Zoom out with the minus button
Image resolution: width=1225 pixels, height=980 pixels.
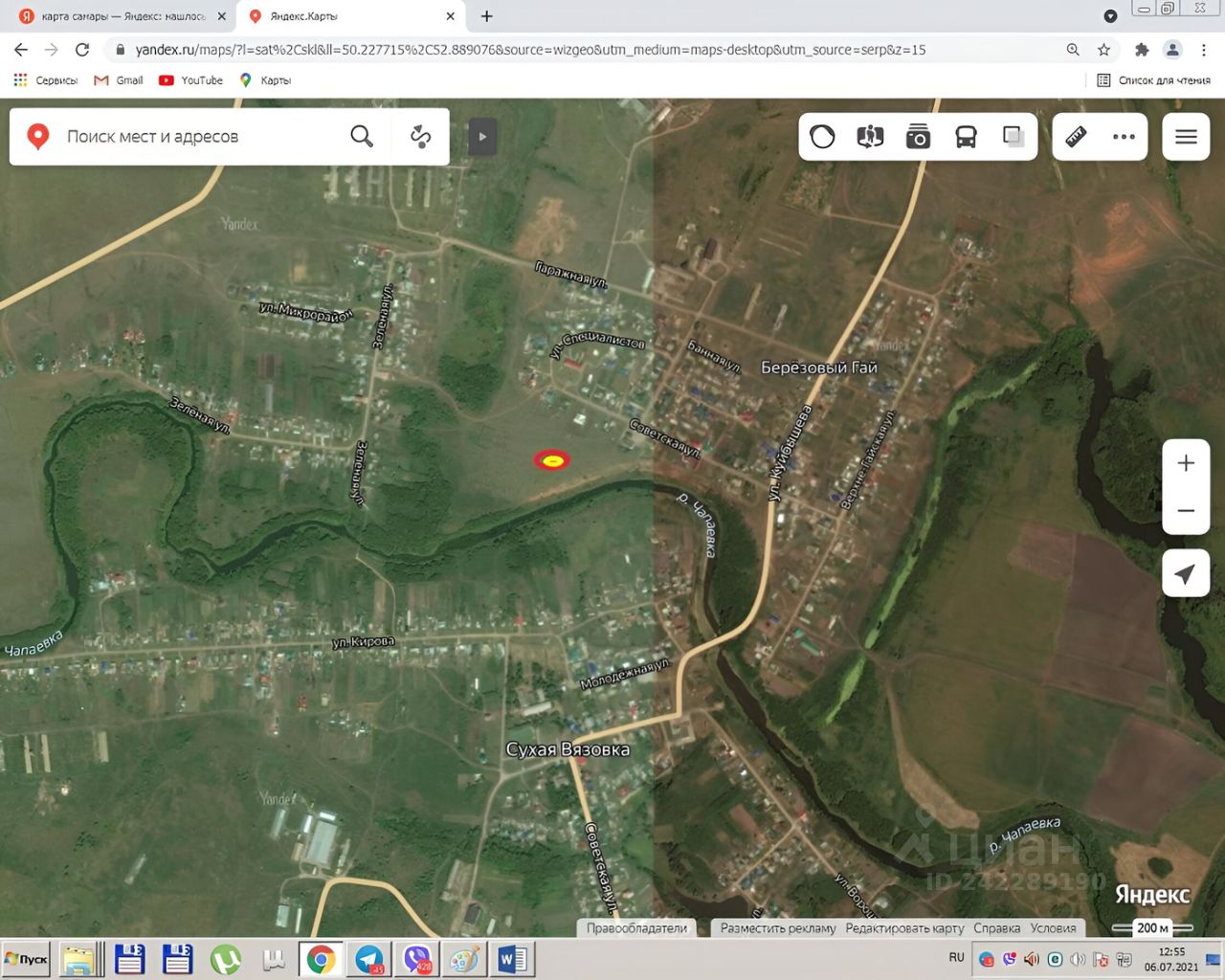tap(1186, 510)
